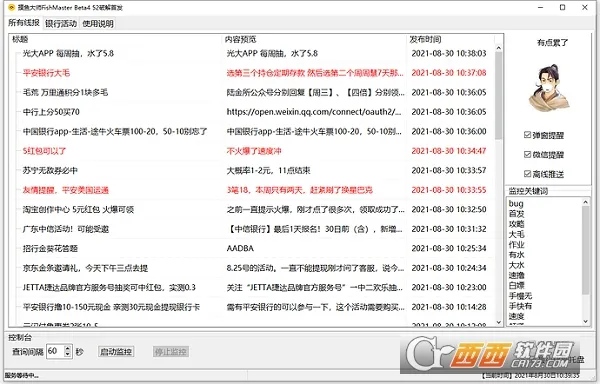Select the row 广东中信活动! 可能受邀
The height and width of the screenshot is (384, 600).
[254, 229]
